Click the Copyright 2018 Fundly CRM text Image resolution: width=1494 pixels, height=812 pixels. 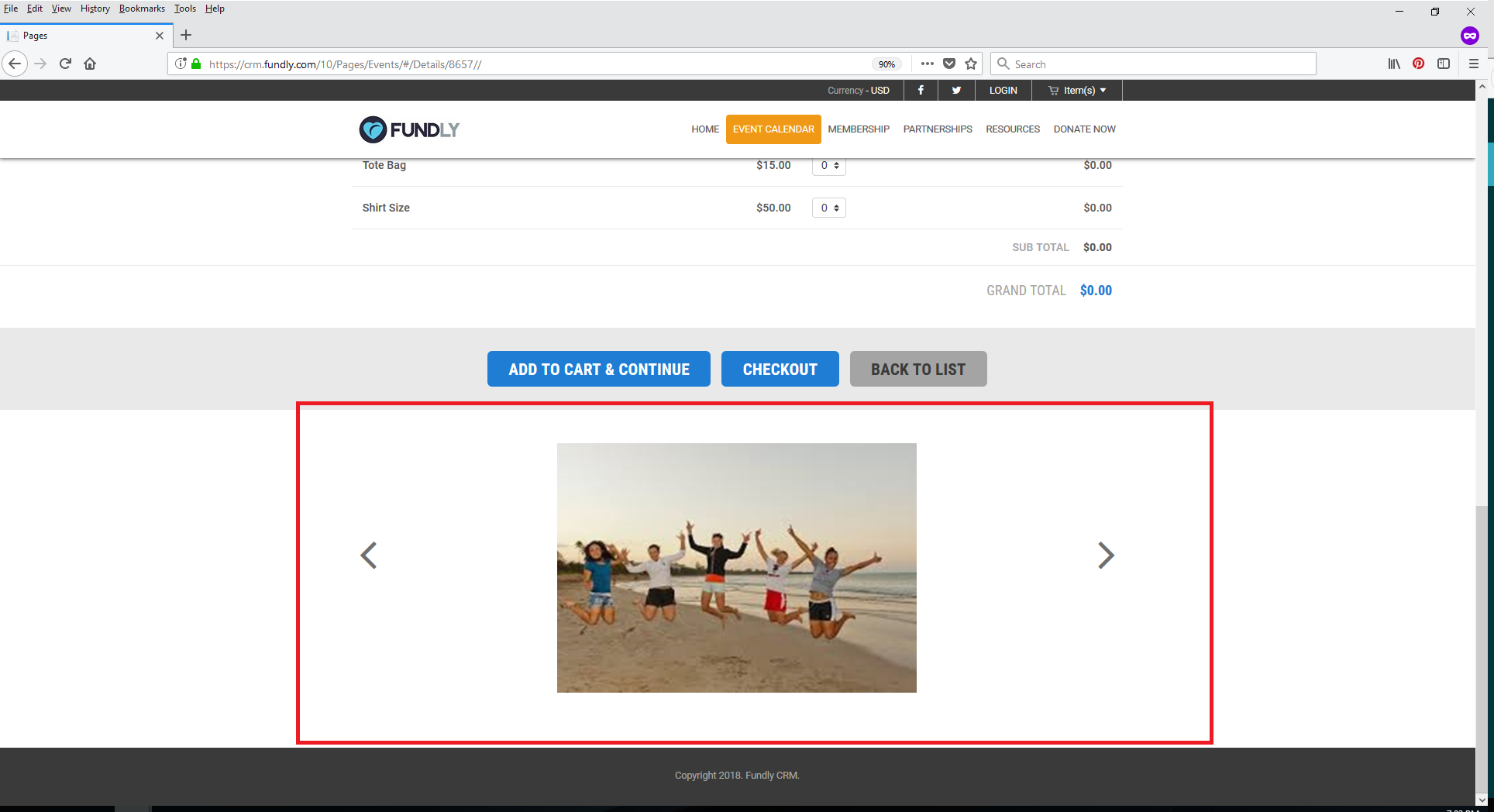[737, 775]
